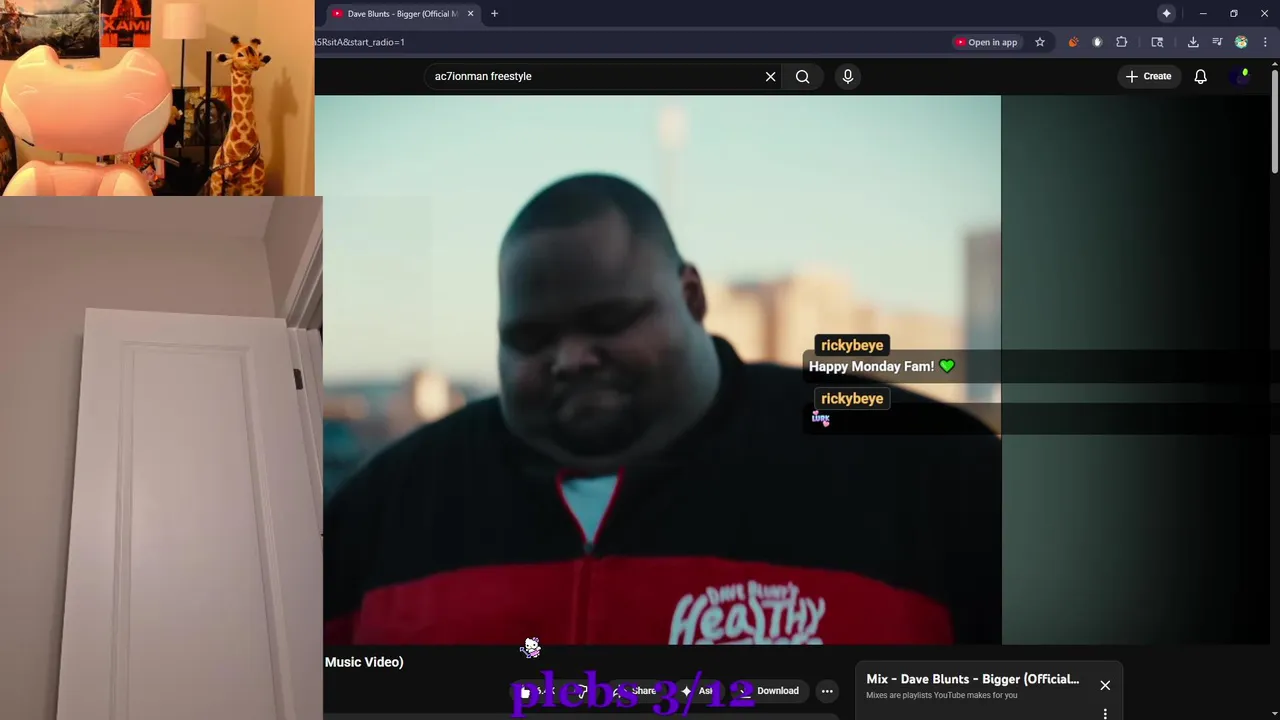This screenshot has height=720, width=1280.
Task: Click the Download button under the video
Action: [x=768, y=691]
